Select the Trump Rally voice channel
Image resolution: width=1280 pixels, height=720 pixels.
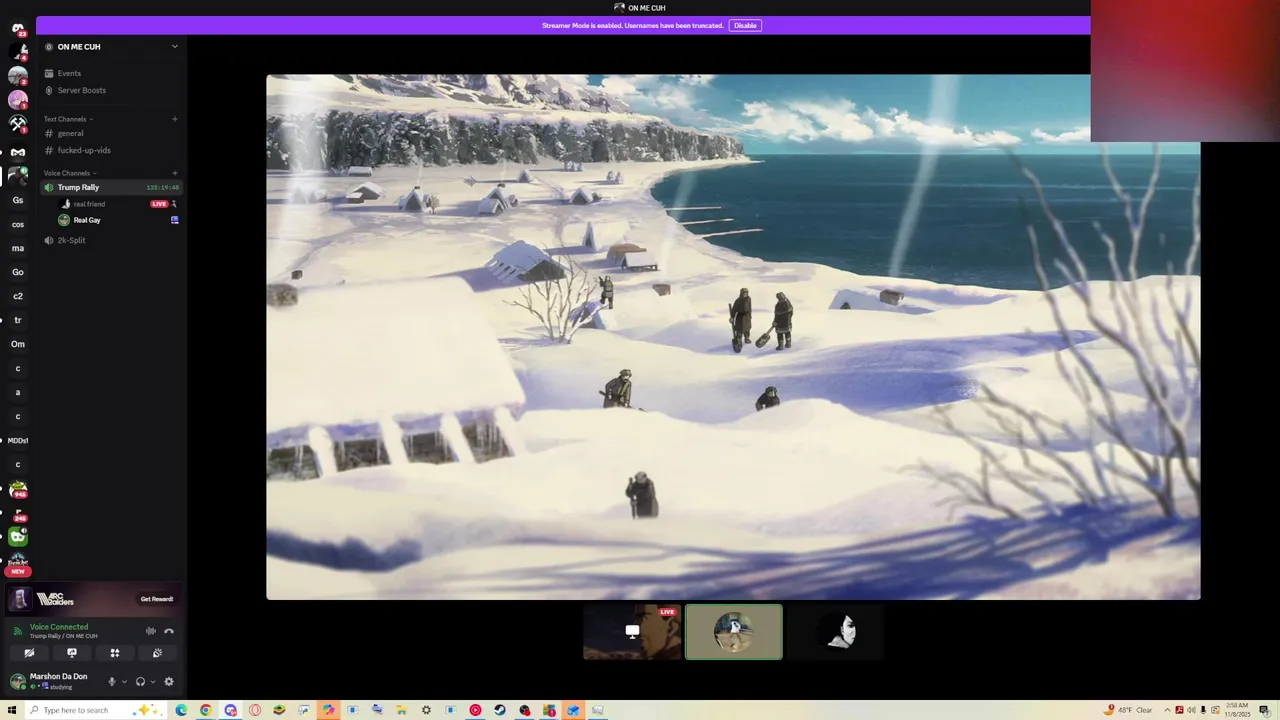point(111,187)
